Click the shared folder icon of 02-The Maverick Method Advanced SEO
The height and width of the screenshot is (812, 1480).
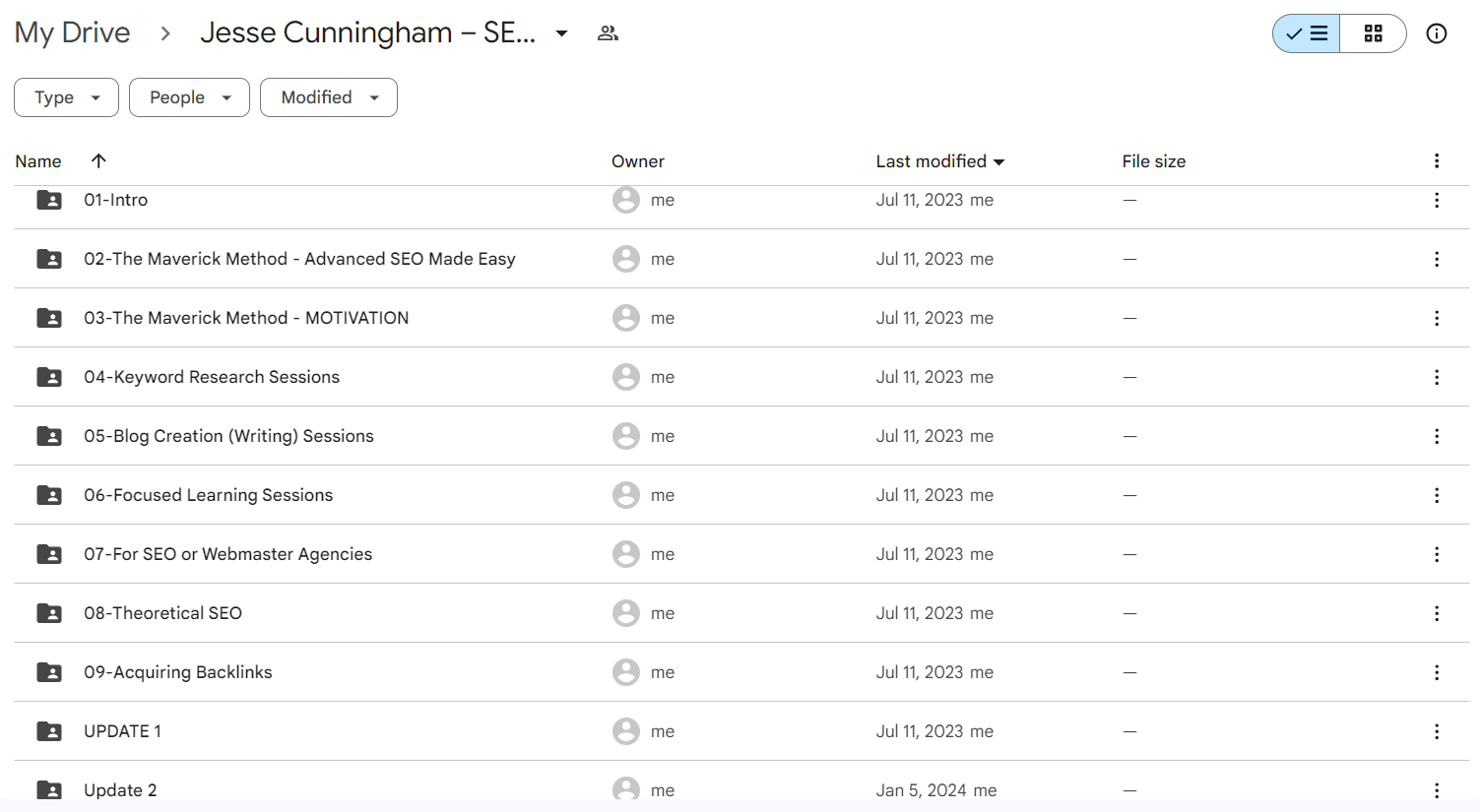tap(49, 259)
